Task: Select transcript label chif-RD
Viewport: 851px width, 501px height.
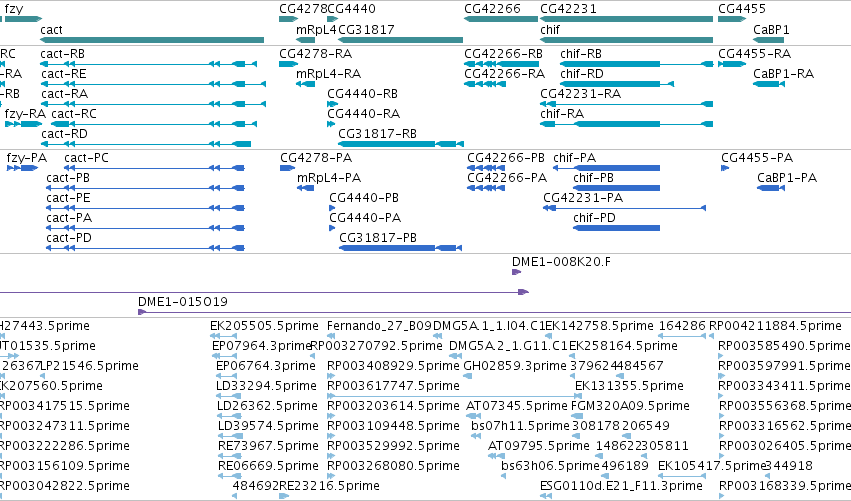Action: coord(582,74)
